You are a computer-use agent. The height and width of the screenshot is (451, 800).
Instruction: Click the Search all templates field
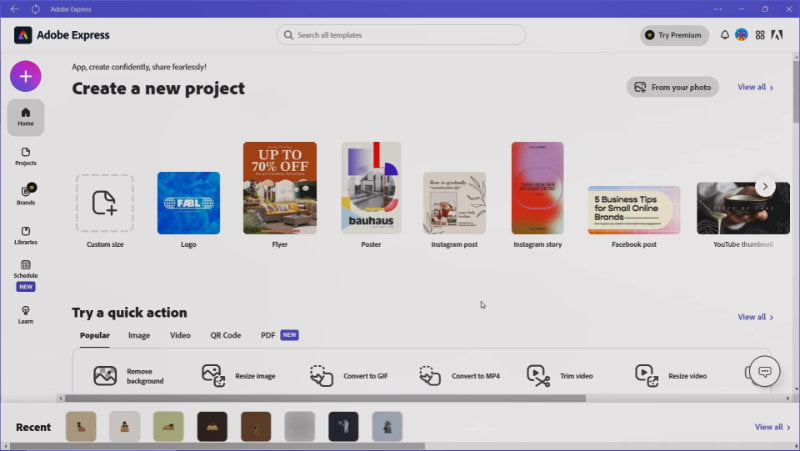click(x=401, y=35)
